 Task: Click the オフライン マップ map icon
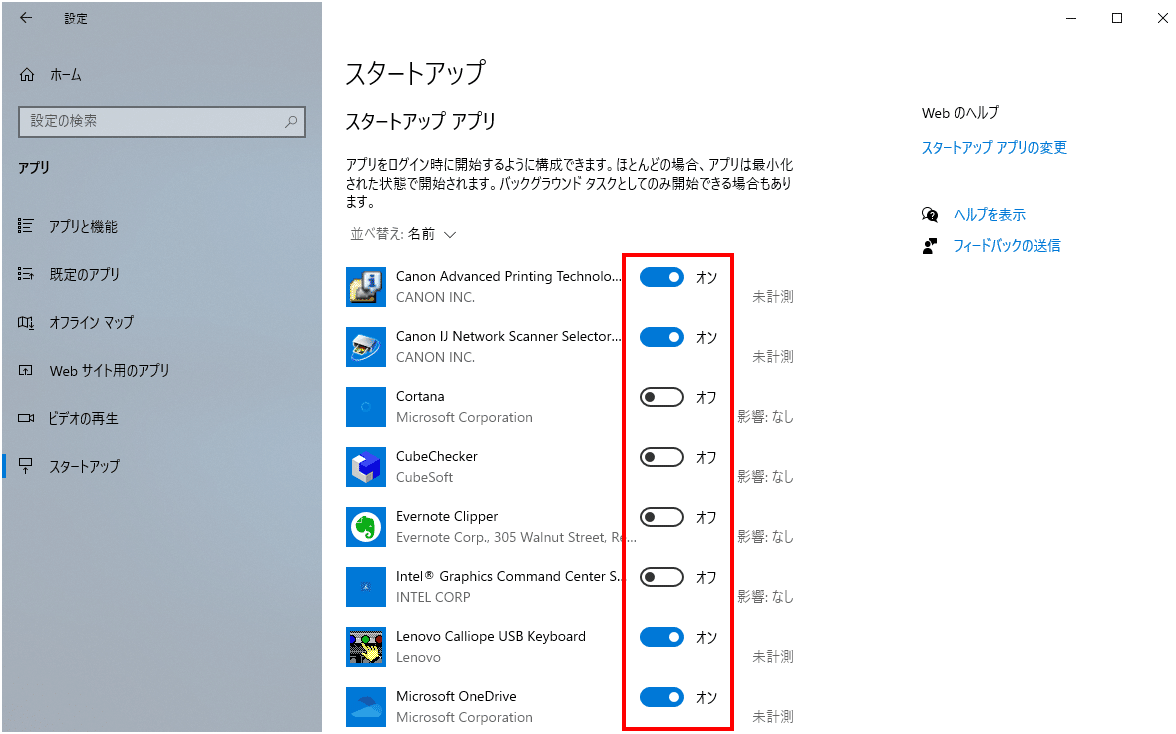click(x=26, y=322)
